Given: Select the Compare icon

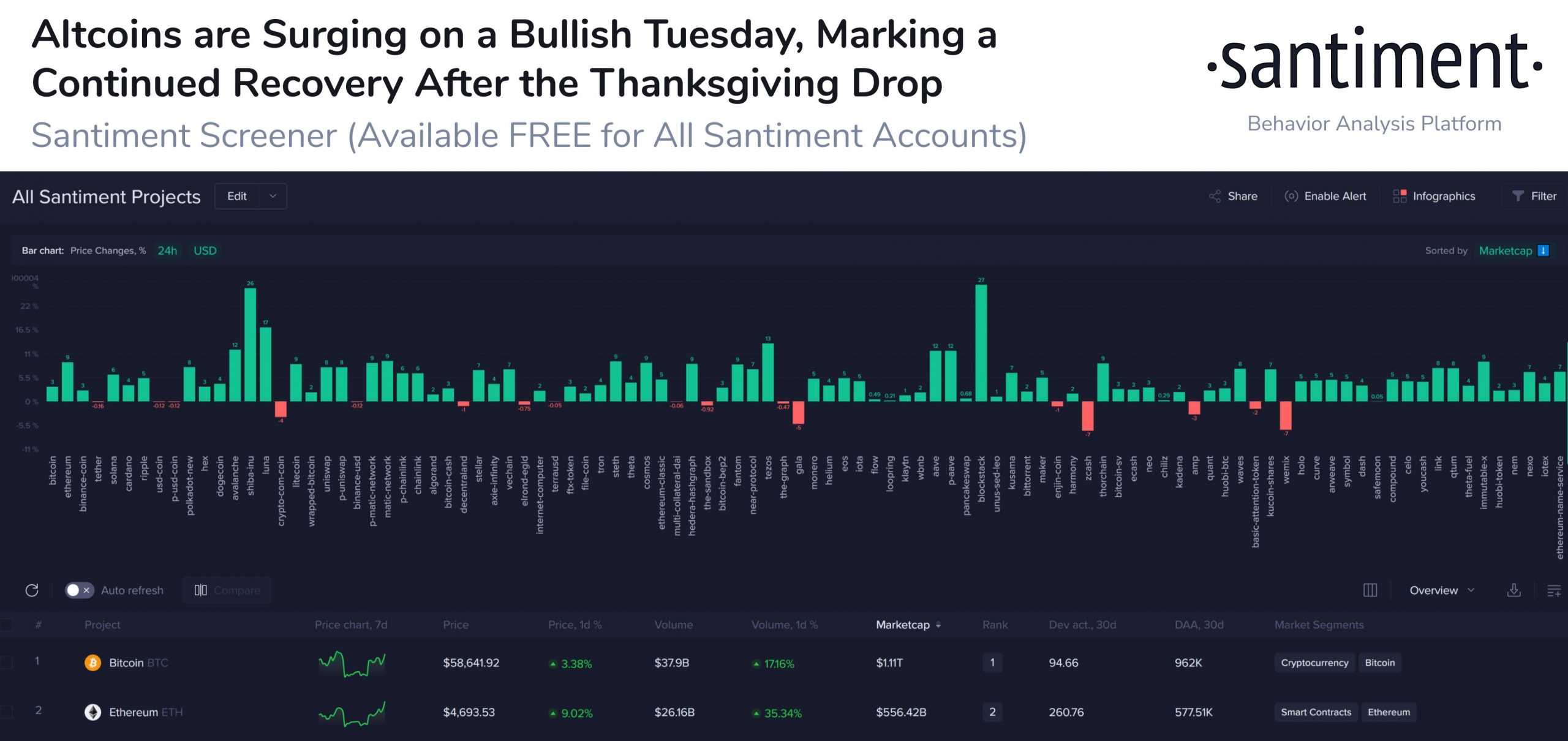Looking at the screenshot, I should 201,590.
